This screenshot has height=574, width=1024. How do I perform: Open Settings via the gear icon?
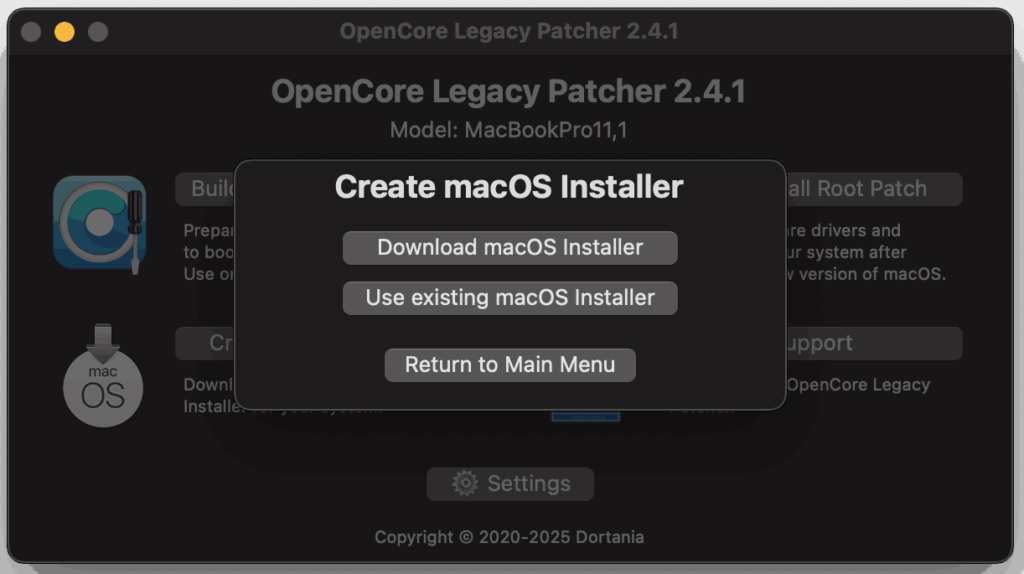[x=465, y=484]
